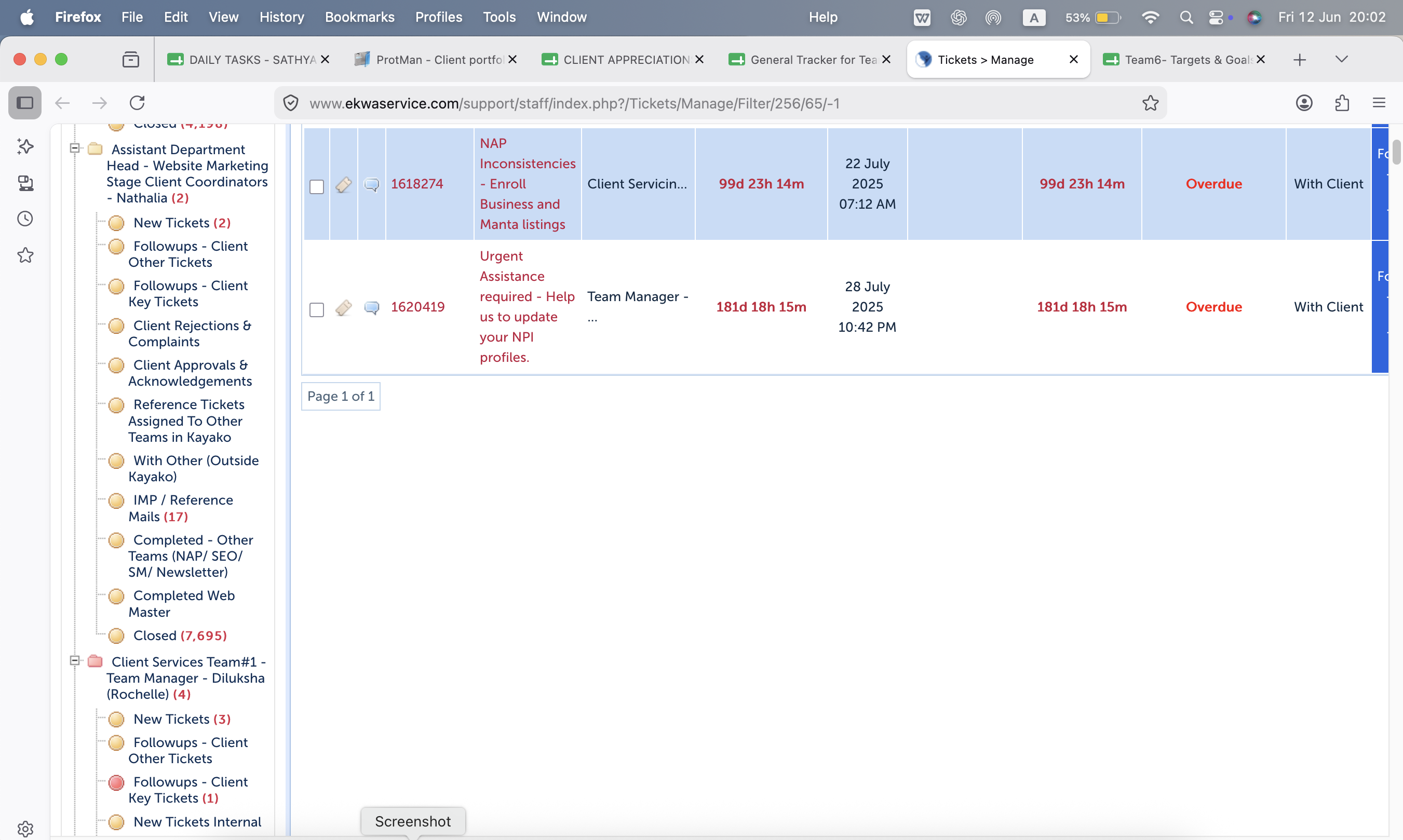Click the reply bubble icon for ticket 1620419
This screenshot has width=1403, height=840.
coord(371,307)
